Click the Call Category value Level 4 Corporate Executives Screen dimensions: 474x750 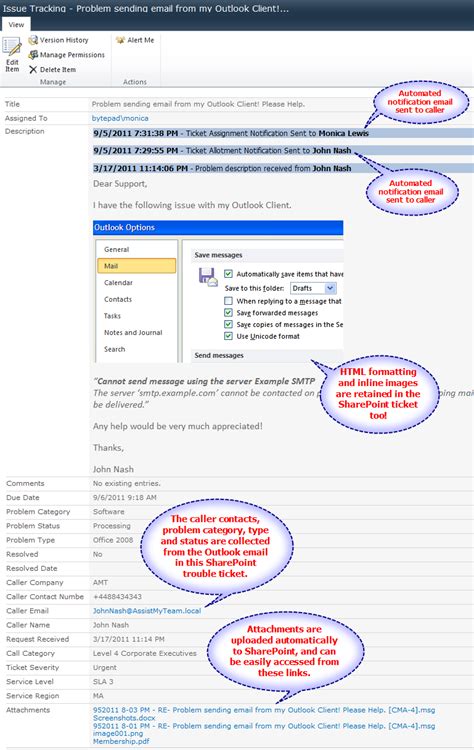tap(144, 653)
